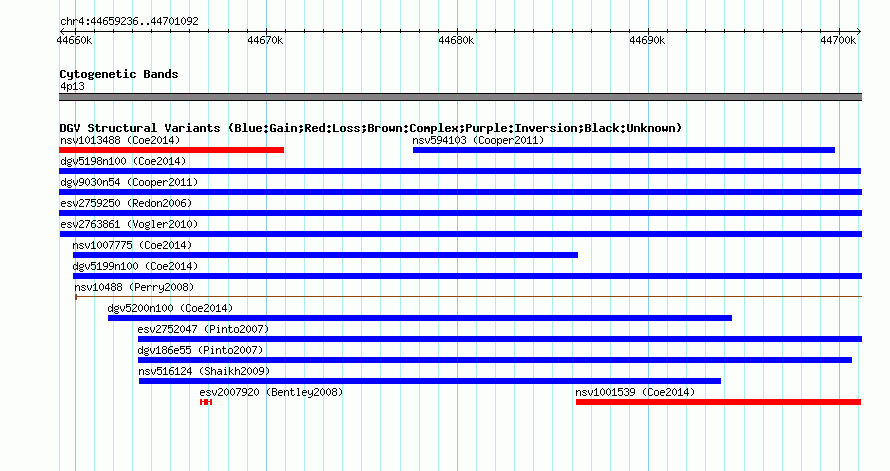Image resolution: width=890 pixels, height=471 pixels.
Task: Select the blue dgv5198n100 variant bar
Action: (460, 171)
